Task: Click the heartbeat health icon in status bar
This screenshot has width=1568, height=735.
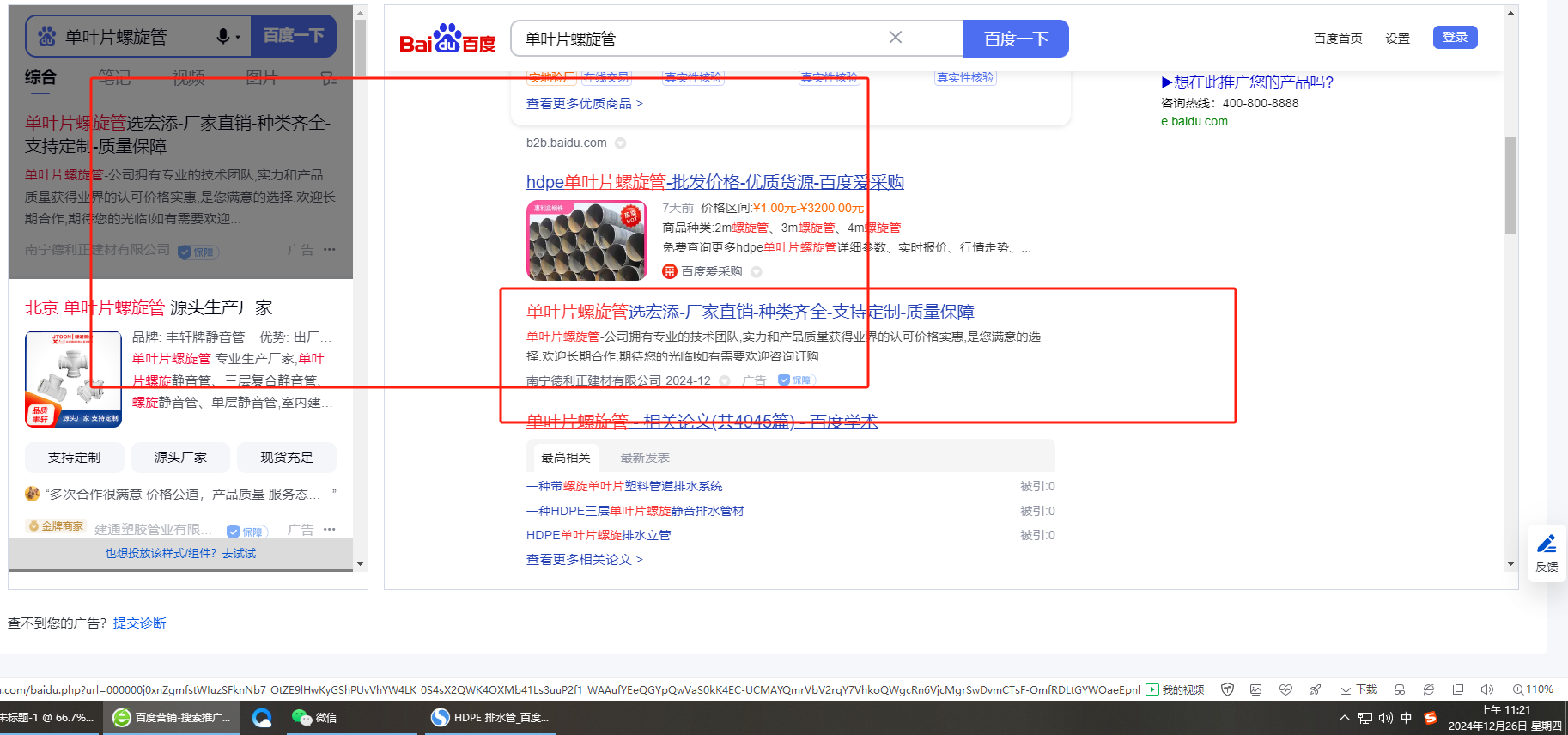Action: pos(1285,689)
